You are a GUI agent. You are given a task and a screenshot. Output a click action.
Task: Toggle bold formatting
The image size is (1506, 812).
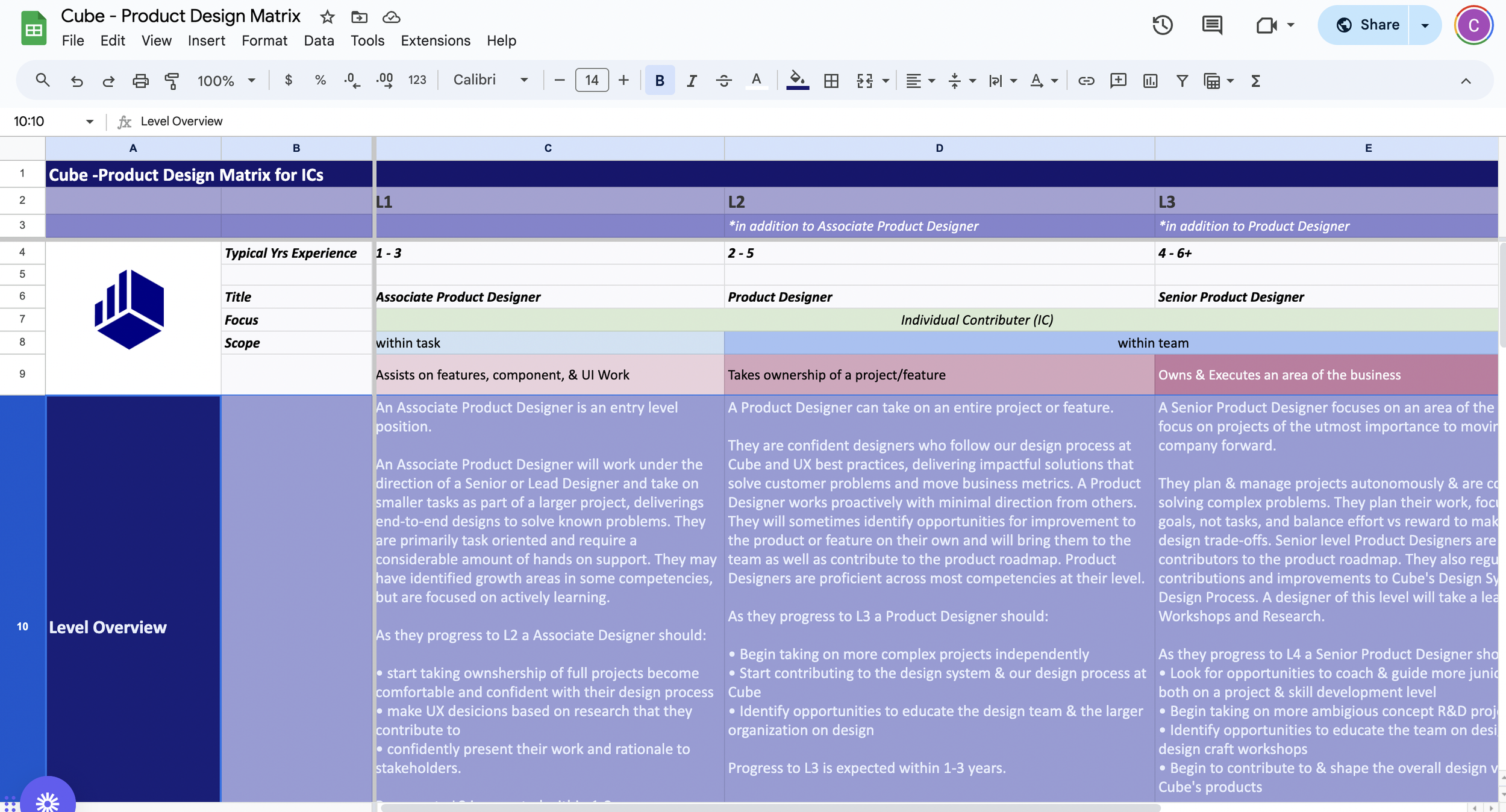[660, 80]
